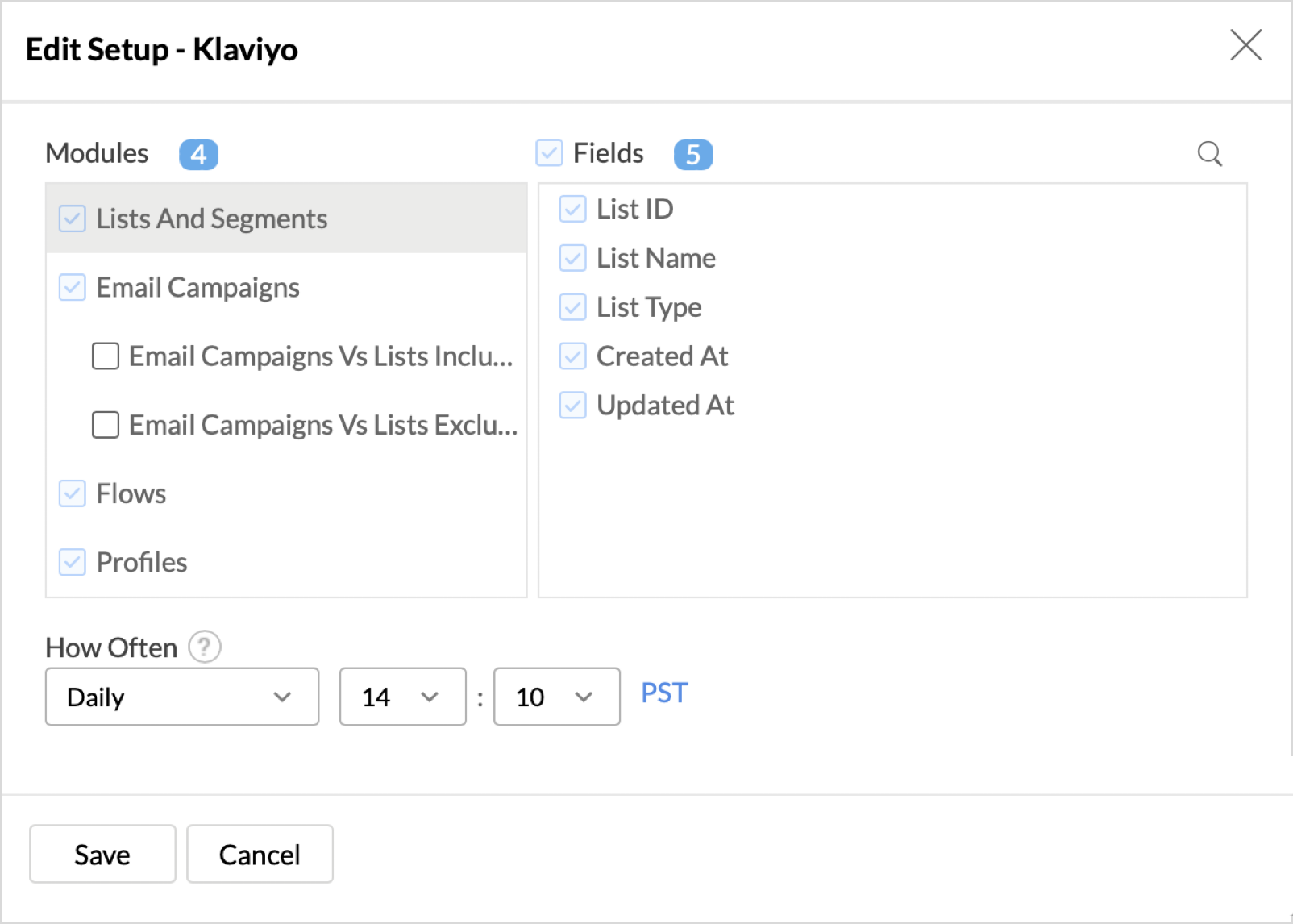Toggle the select-all Fields checkbox
This screenshot has width=1293, height=924.
pos(549,152)
